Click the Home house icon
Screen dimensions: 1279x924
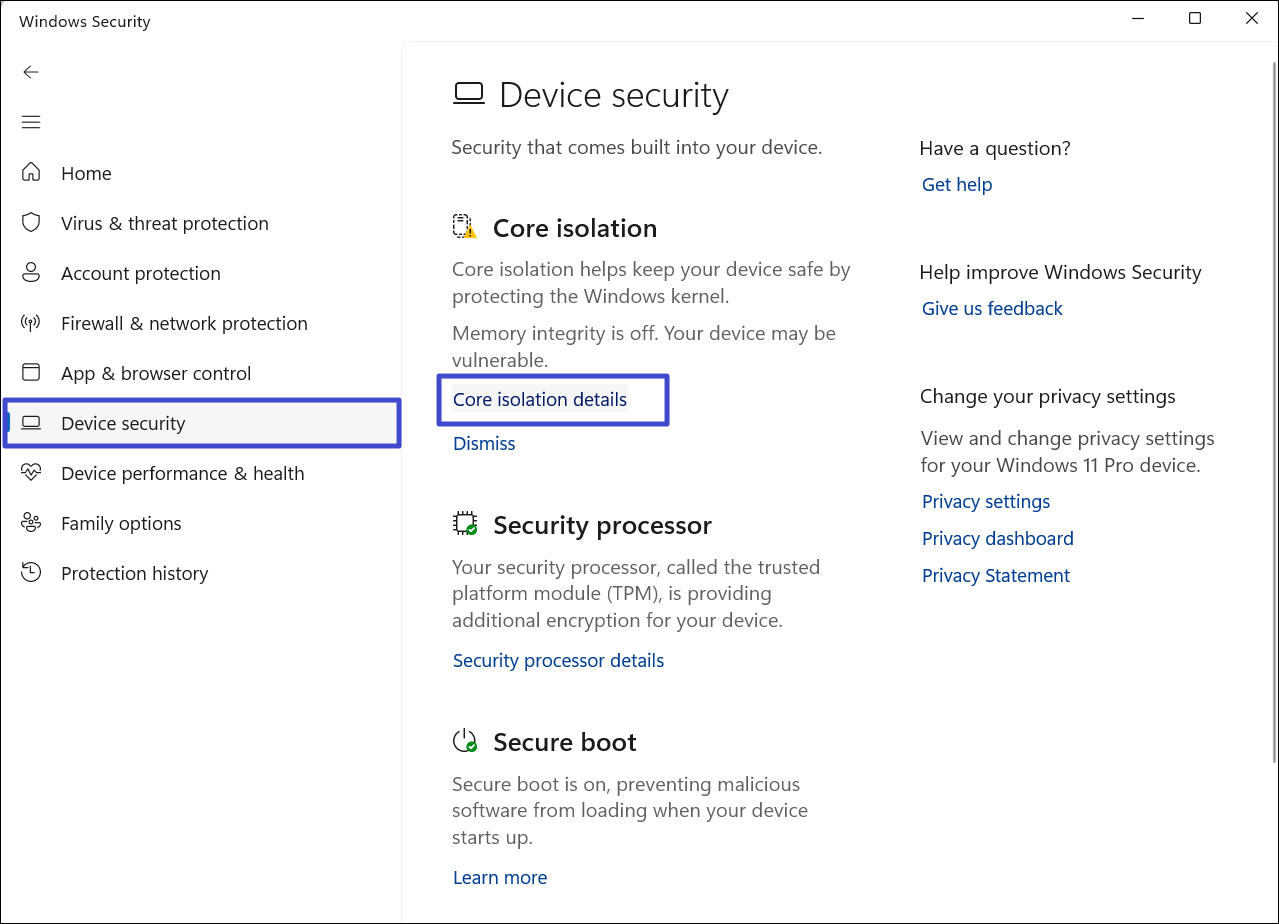[31, 173]
